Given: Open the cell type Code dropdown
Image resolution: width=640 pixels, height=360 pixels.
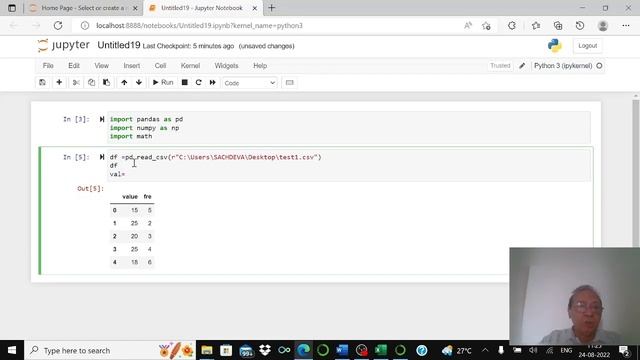Looking at the screenshot, I should (249, 83).
